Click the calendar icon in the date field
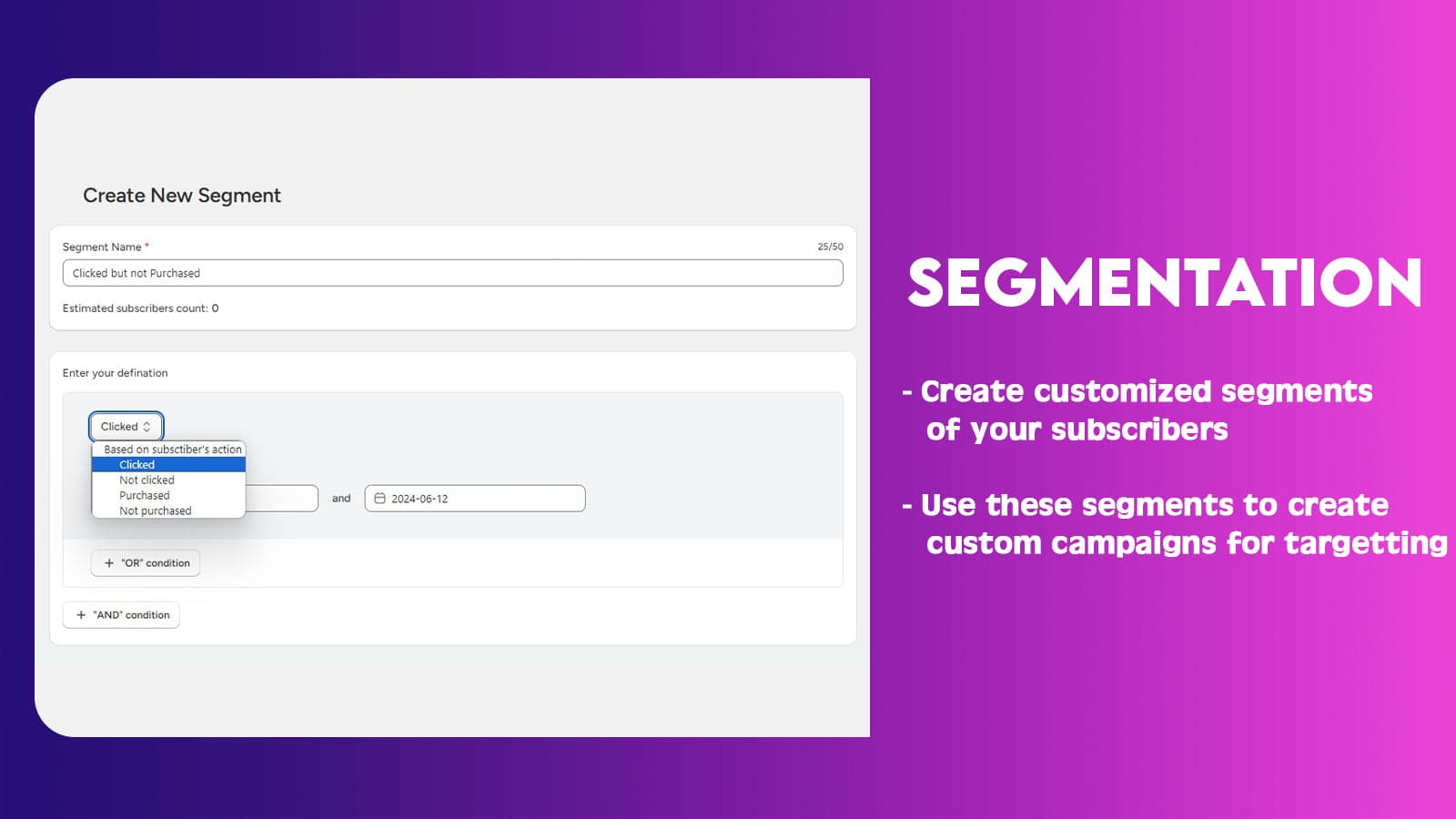Viewport: 1456px width, 819px height. [x=380, y=499]
